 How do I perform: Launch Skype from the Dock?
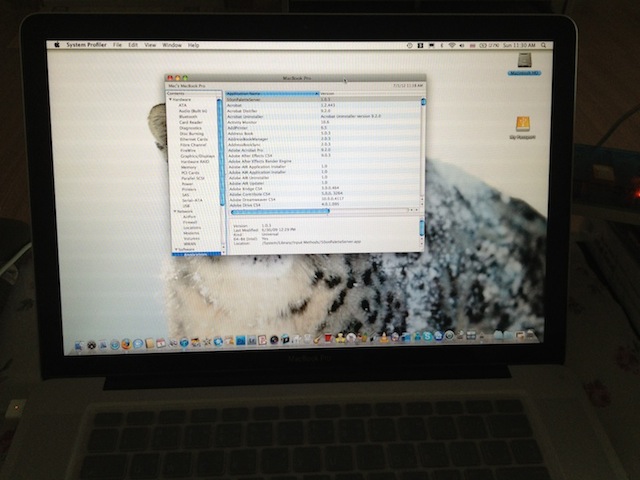[427, 336]
